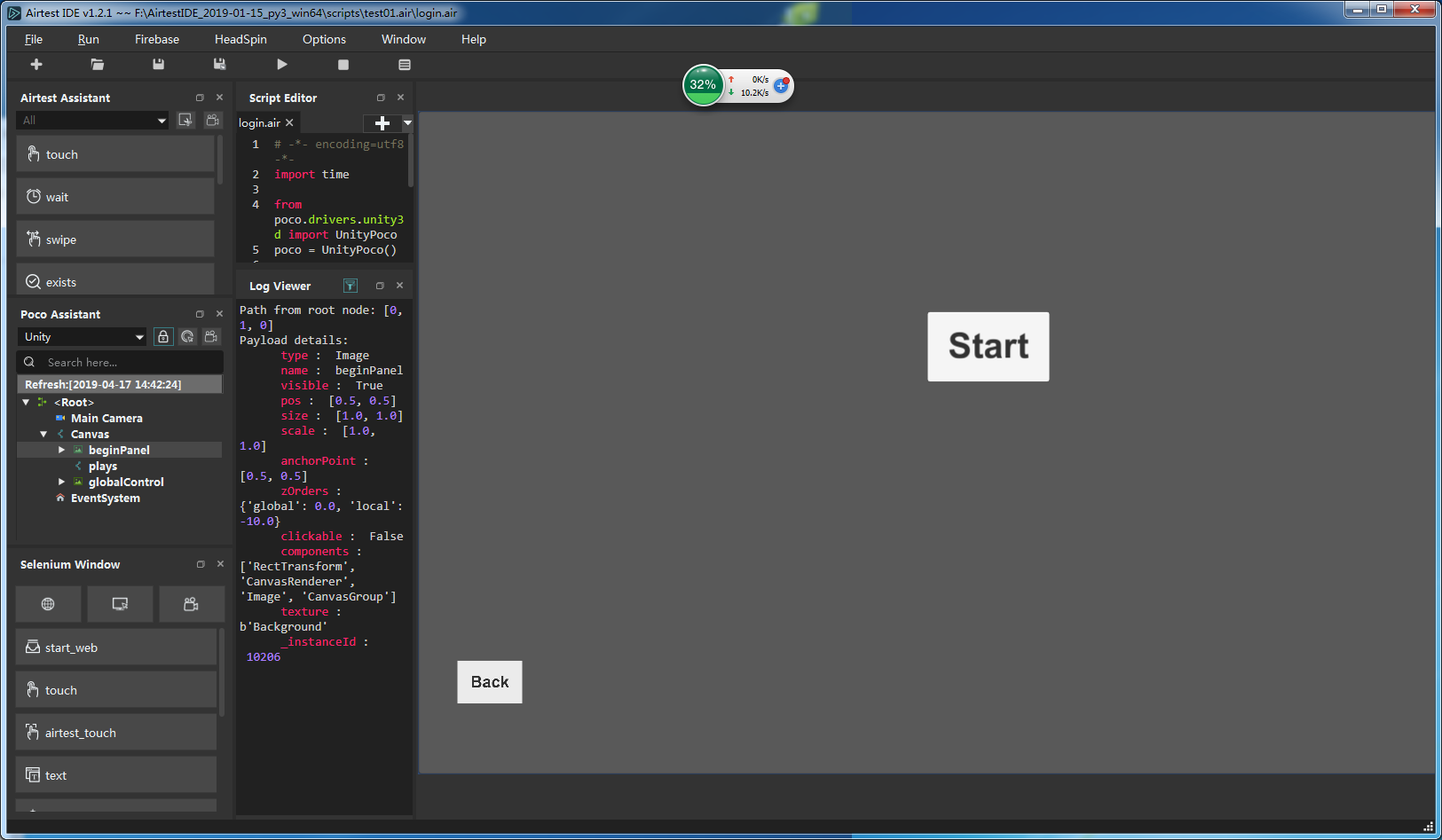The width and height of the screenshot is (1442, 840).
Task: Open the log view using the rightmost toolbar icon
Action: [x=405, y=64]
